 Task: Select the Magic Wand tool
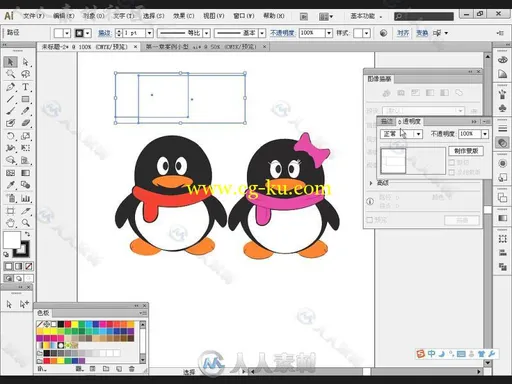coord(10,74)
